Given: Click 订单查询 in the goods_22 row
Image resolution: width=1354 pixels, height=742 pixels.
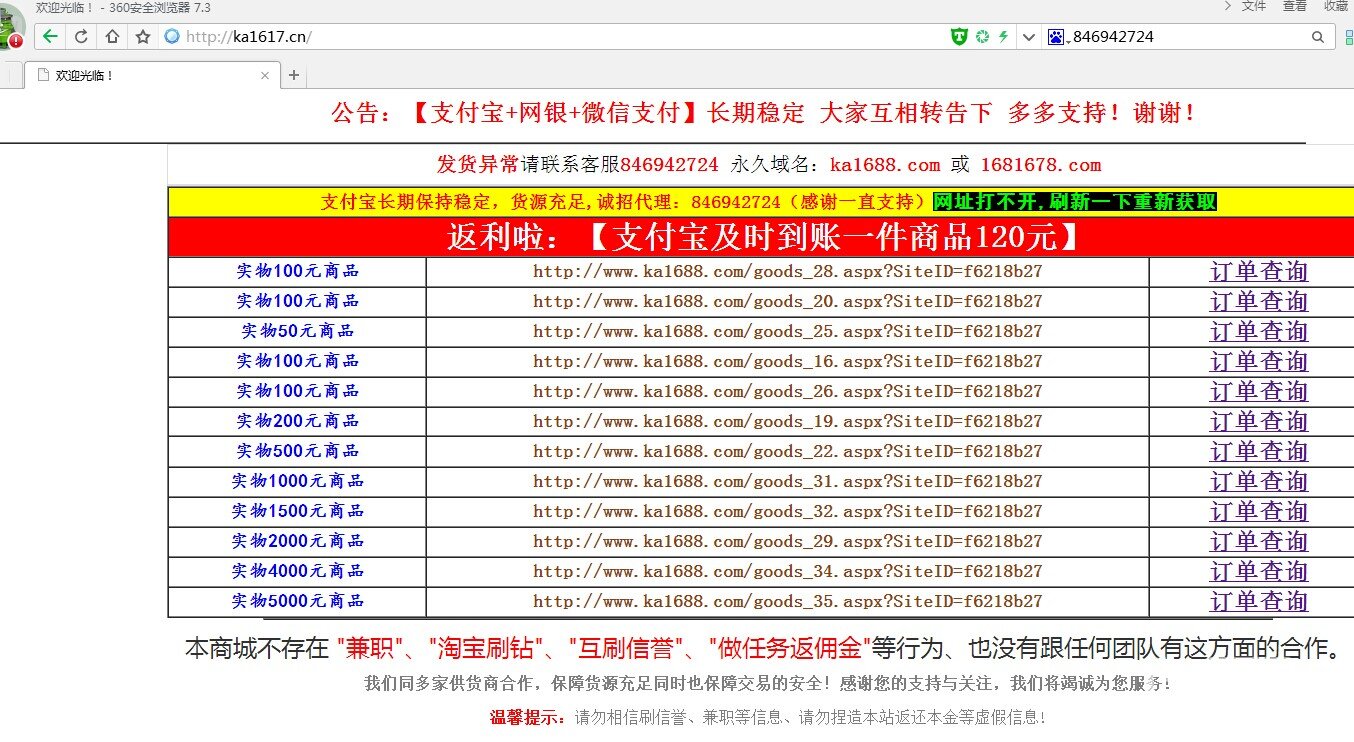Looking at the screenshot, I should click(x=1259, y=452).
